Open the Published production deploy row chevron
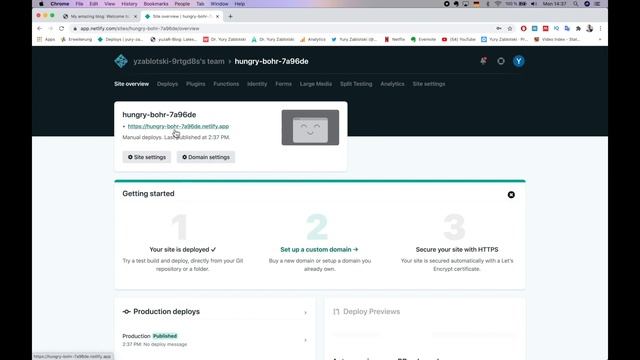This screenshot has height=360, width=640. click(305, 340)
